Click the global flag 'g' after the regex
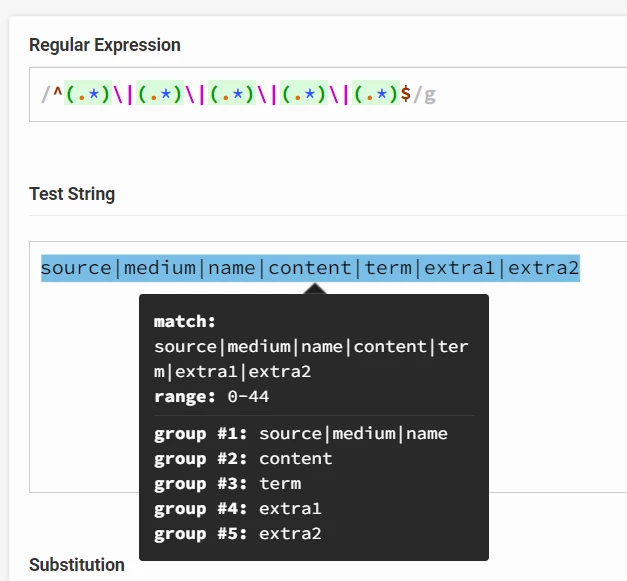Screen dimensions: 627x581 430,95
